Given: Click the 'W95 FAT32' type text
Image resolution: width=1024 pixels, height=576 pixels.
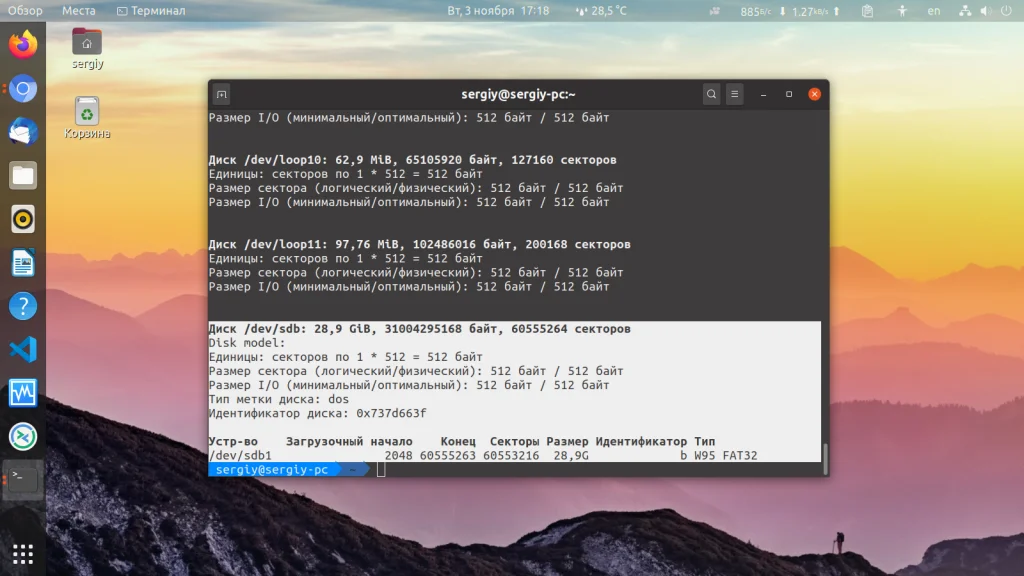Looking at the screenshot, I should 726,455.
